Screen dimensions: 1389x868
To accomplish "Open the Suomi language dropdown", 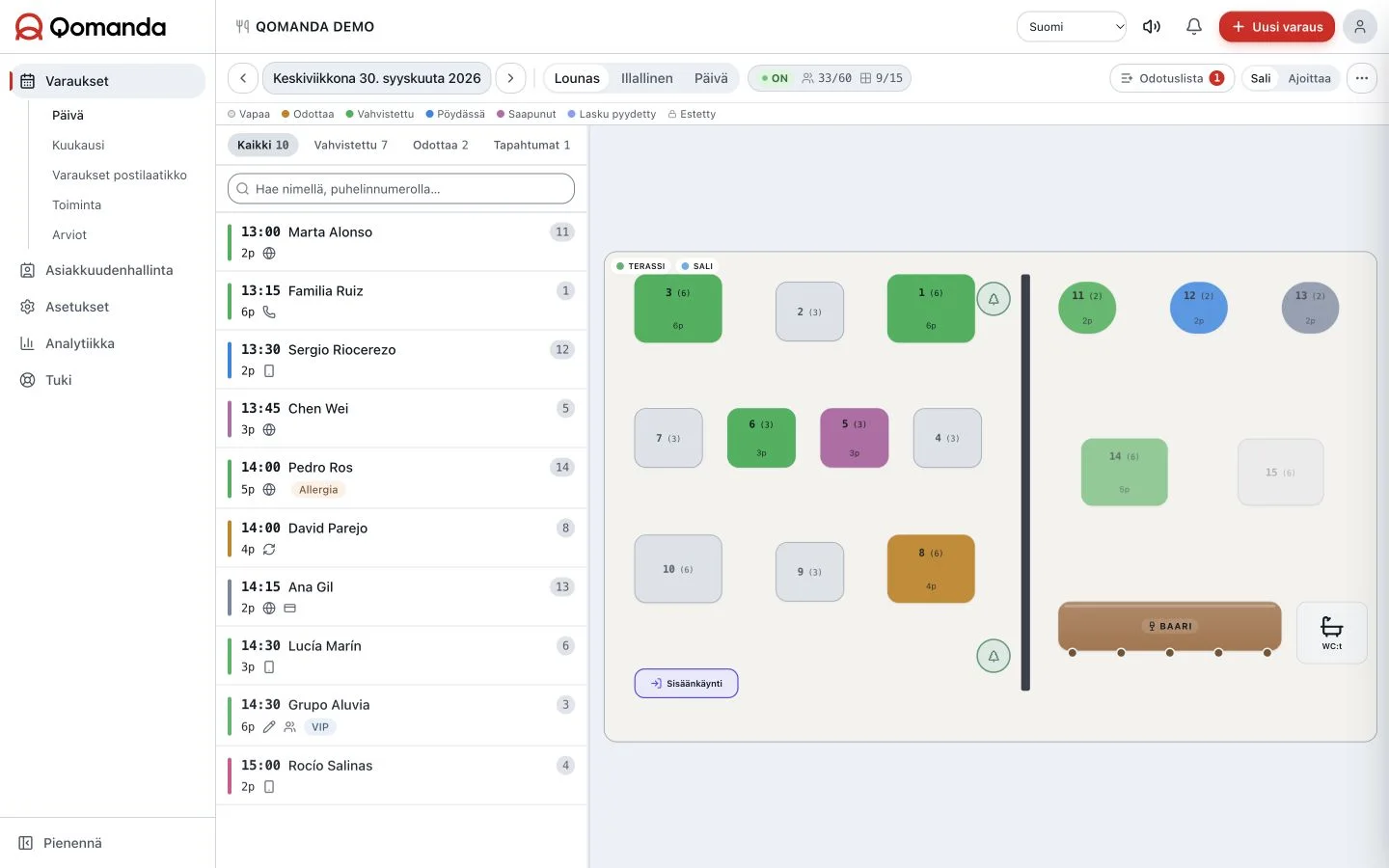I will (x=1072, y=27).
